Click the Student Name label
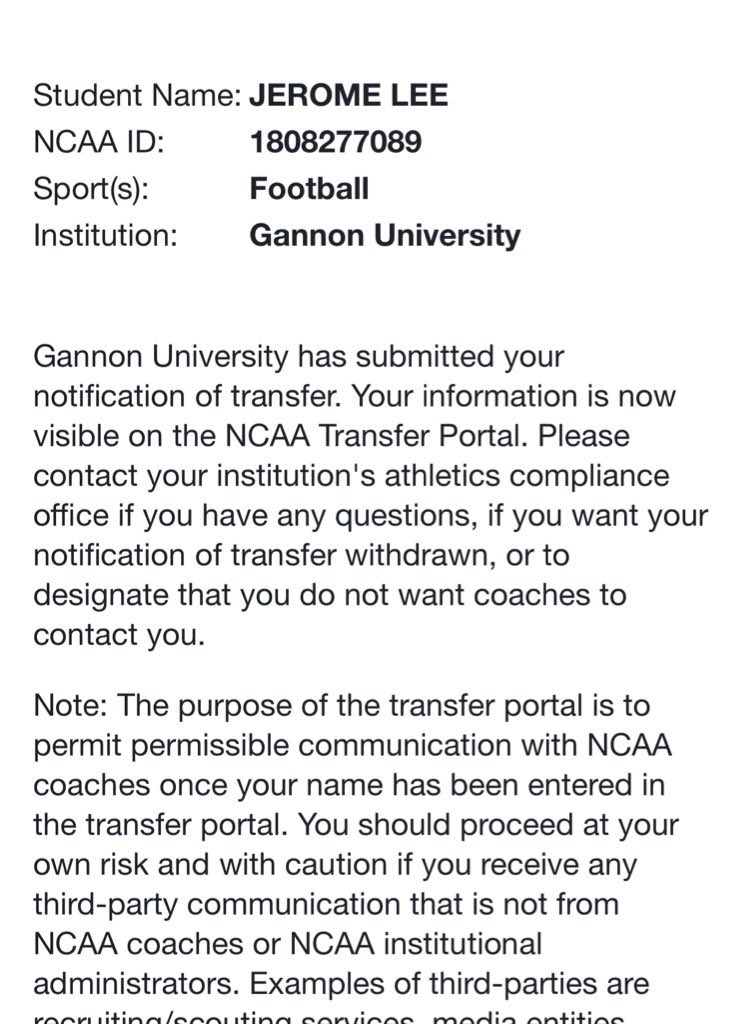The width and height of the screenshot is (743, 1024). 138,95
